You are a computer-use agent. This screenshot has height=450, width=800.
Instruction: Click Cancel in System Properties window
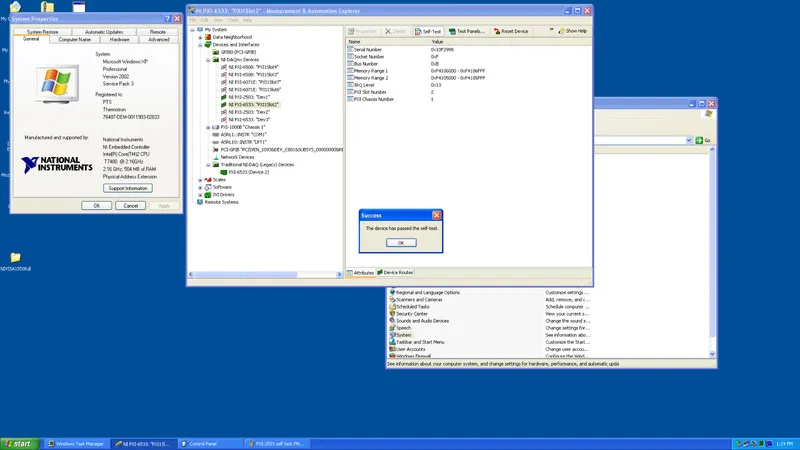click(131, 206)
